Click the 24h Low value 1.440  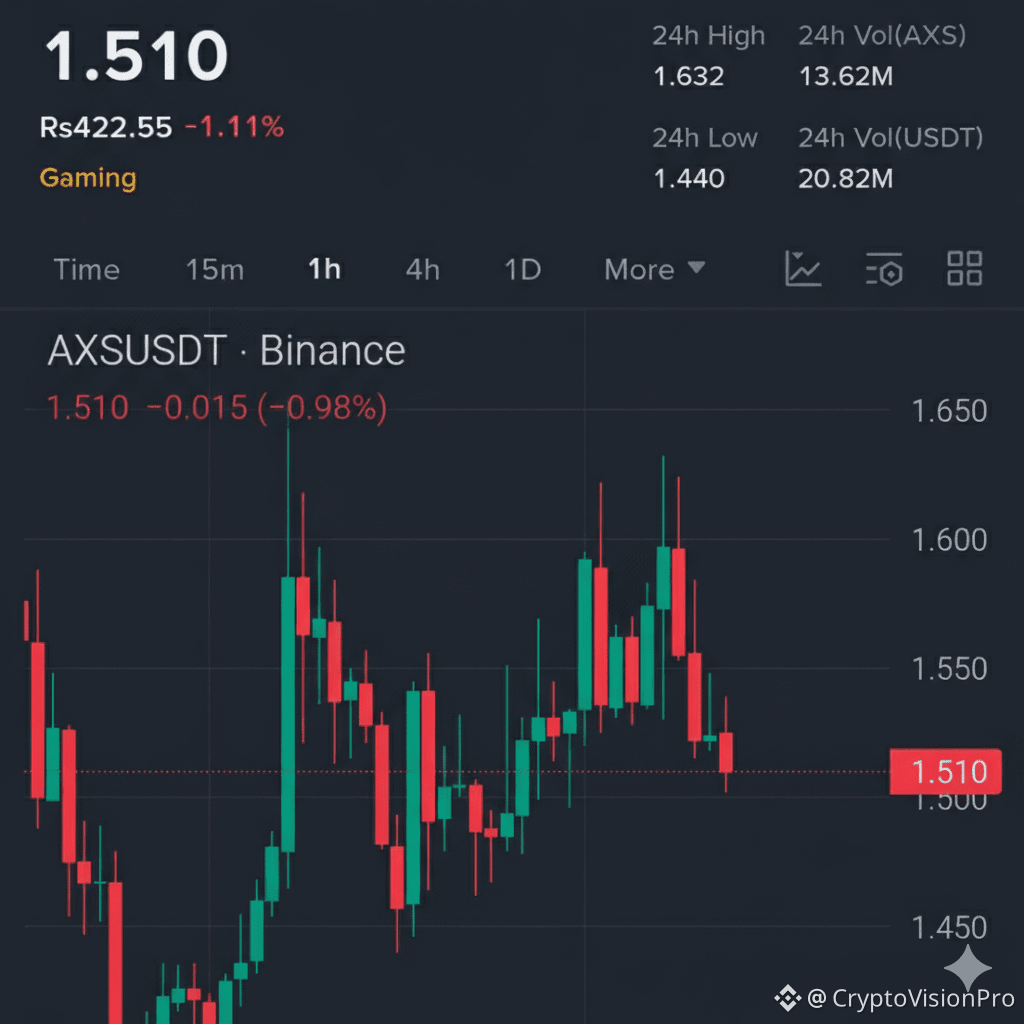point(689,178)
